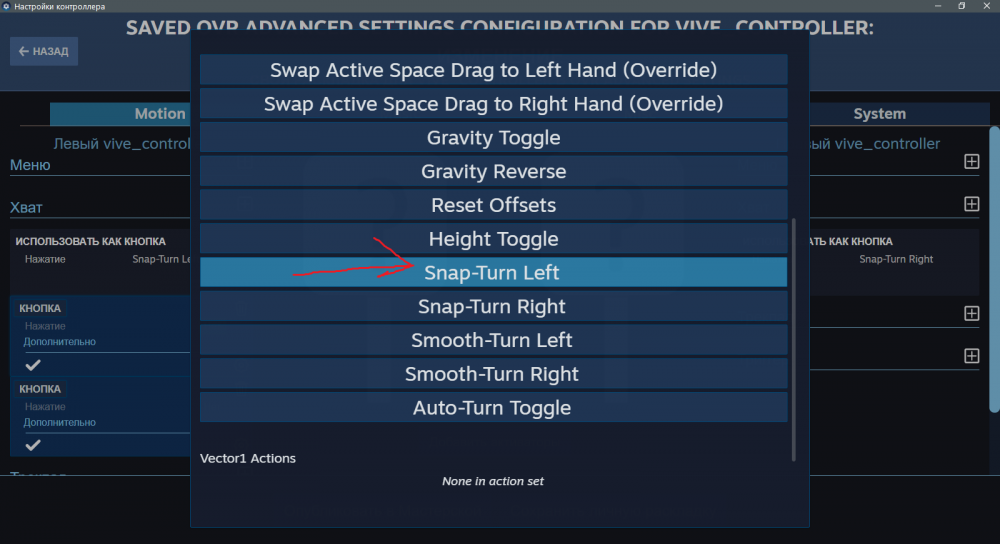Click the plus icon just below the Snap-Turn Right binding
Viewport: 1000px width, 544px height.
pyautogui.click(x=971, y=313)
